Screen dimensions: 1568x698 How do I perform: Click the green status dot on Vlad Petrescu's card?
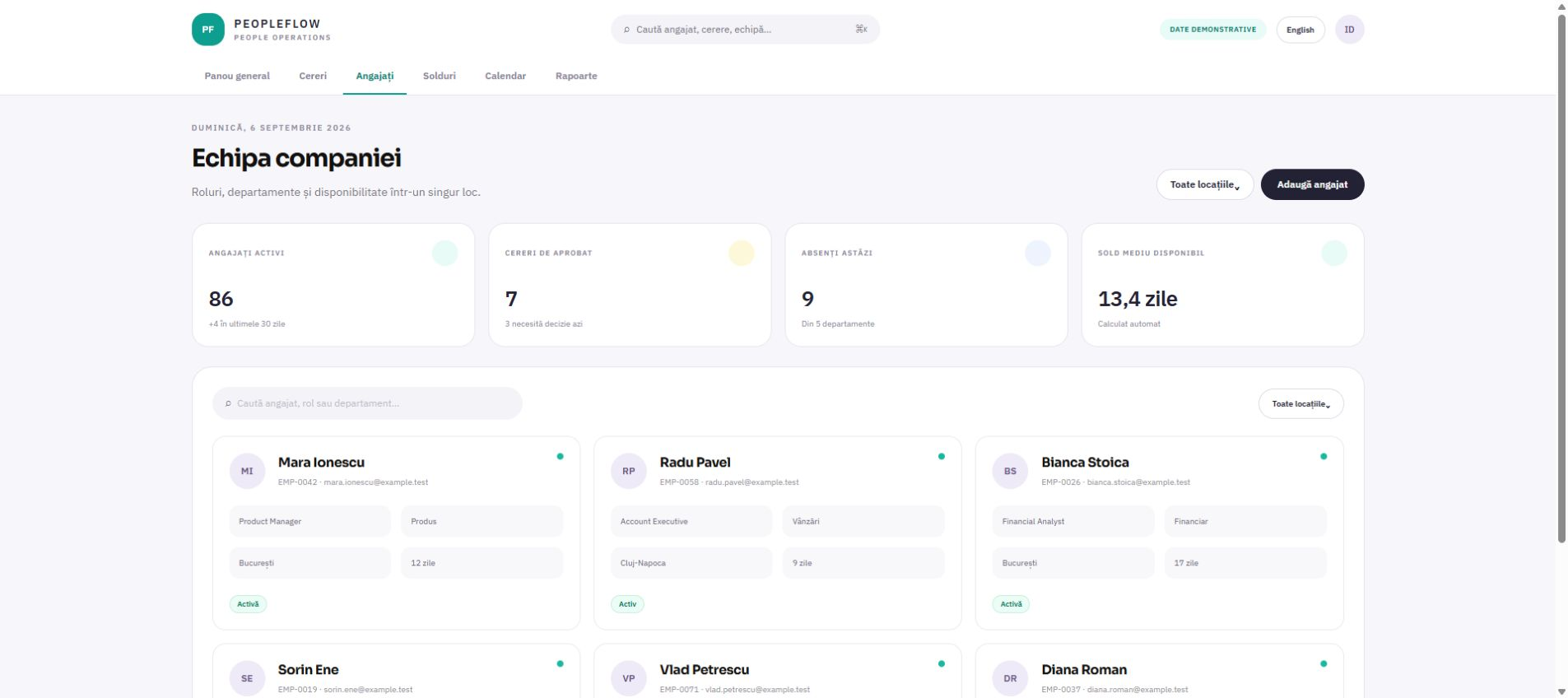[942, 663]
